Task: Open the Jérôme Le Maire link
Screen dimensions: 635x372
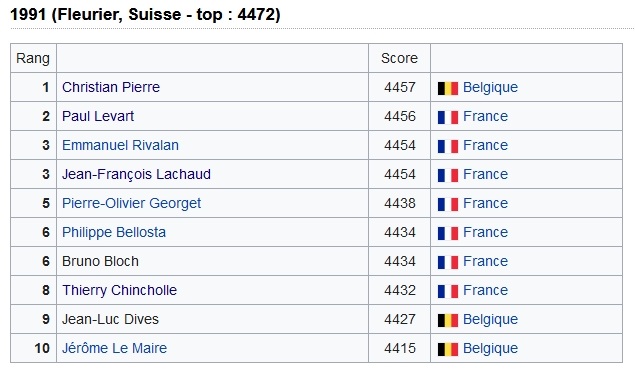Action: tap(114, 348)
